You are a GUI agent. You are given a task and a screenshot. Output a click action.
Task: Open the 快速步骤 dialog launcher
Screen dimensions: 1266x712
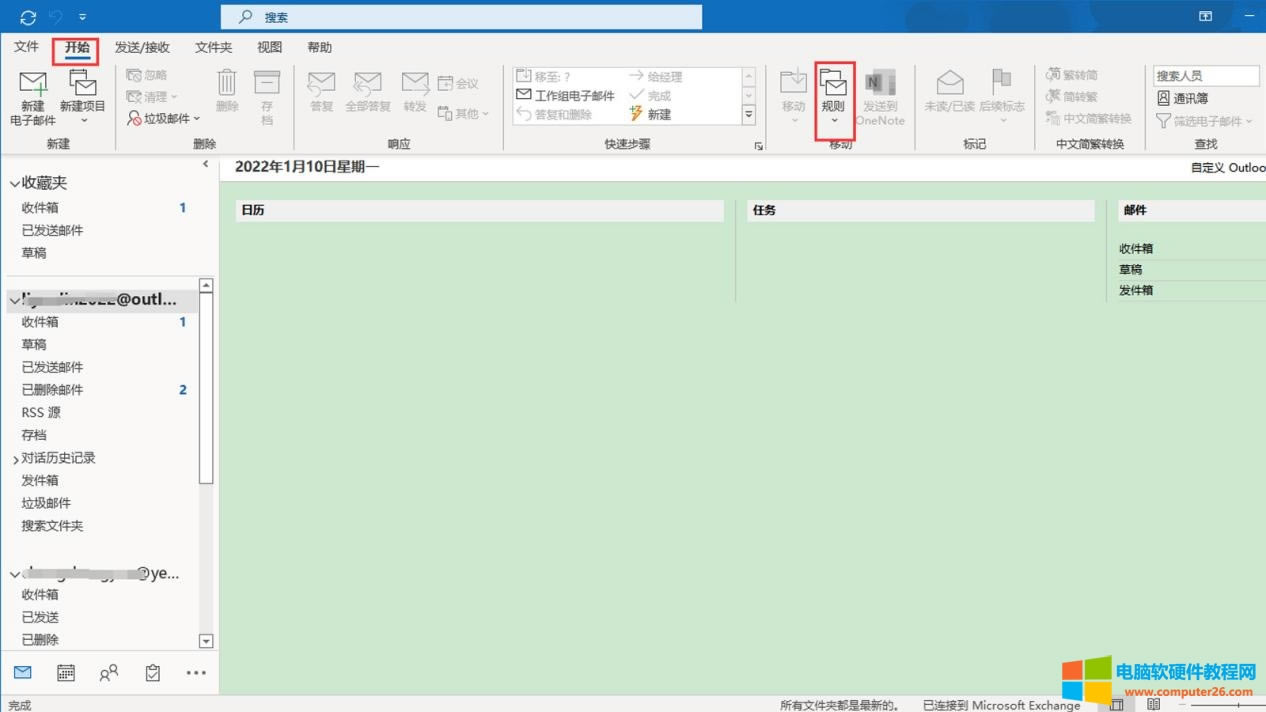759,146
